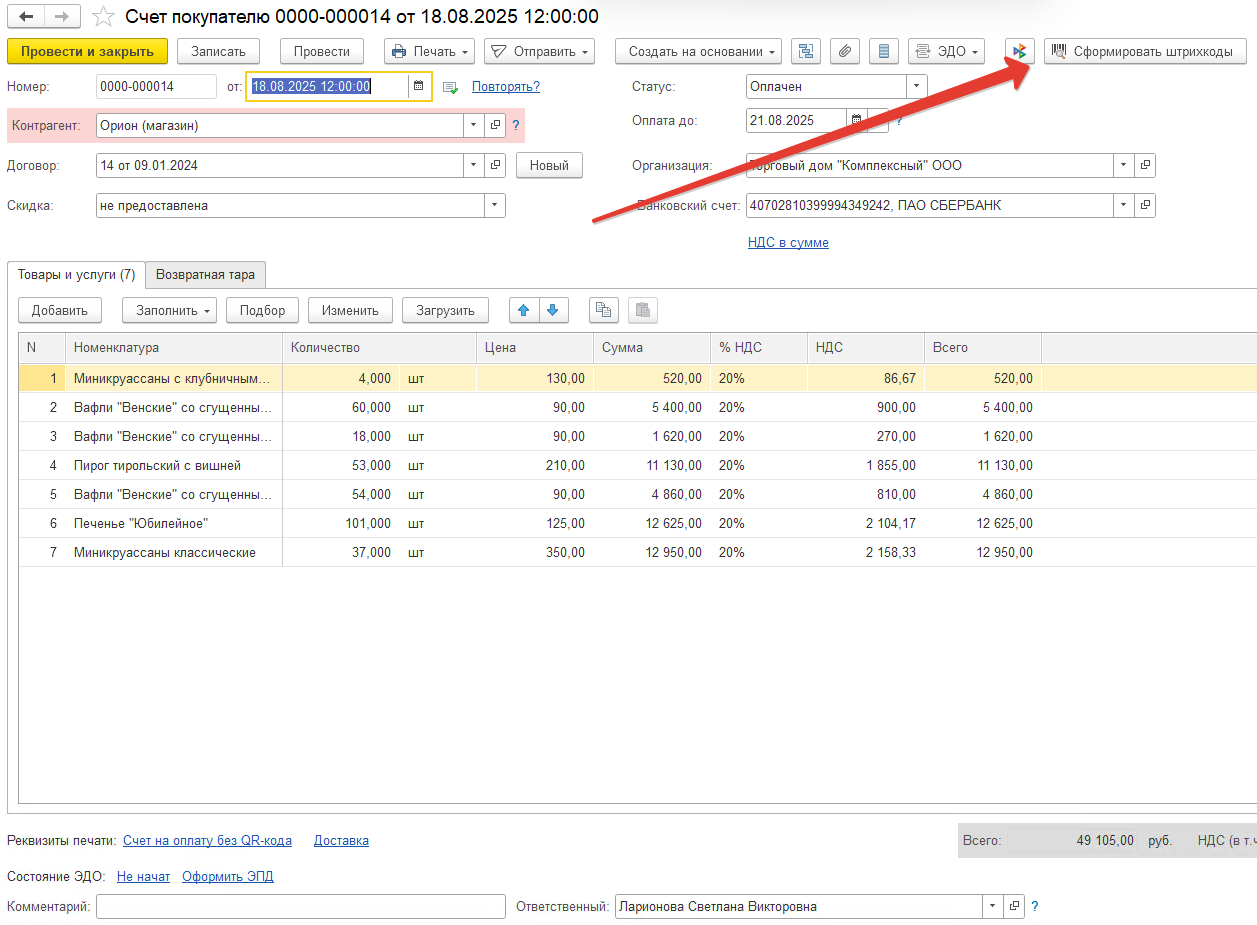Expand the Статус dropdown showing Оплачен
The height and width of the screenshot is (925, 1257).
[x=916, y=87]
